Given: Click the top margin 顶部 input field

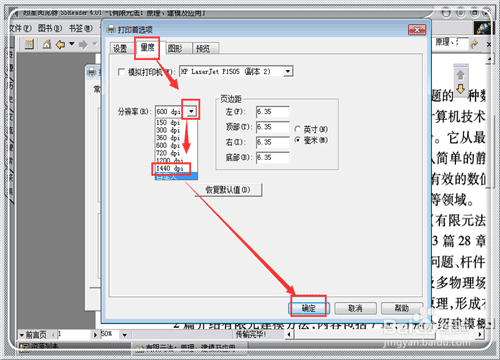Looking at the screenshot, I should [273, 127].
